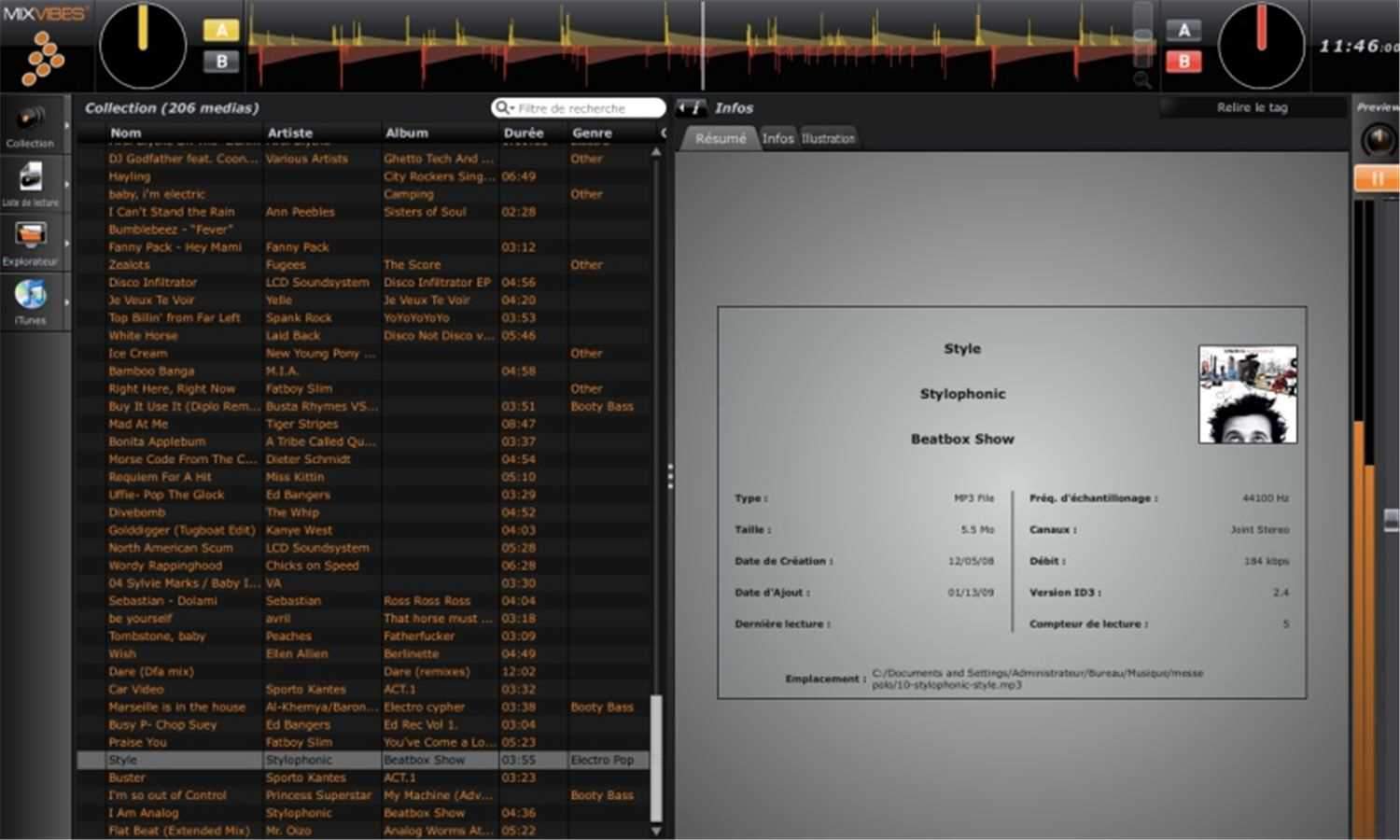Select the track 'Right Here, Right Now'
This screenshot has height=840, width=1400.
364,388
